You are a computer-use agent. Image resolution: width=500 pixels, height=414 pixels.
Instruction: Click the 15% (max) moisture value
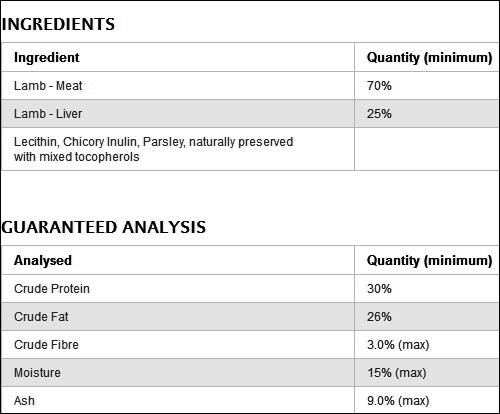tap(397, 373)
